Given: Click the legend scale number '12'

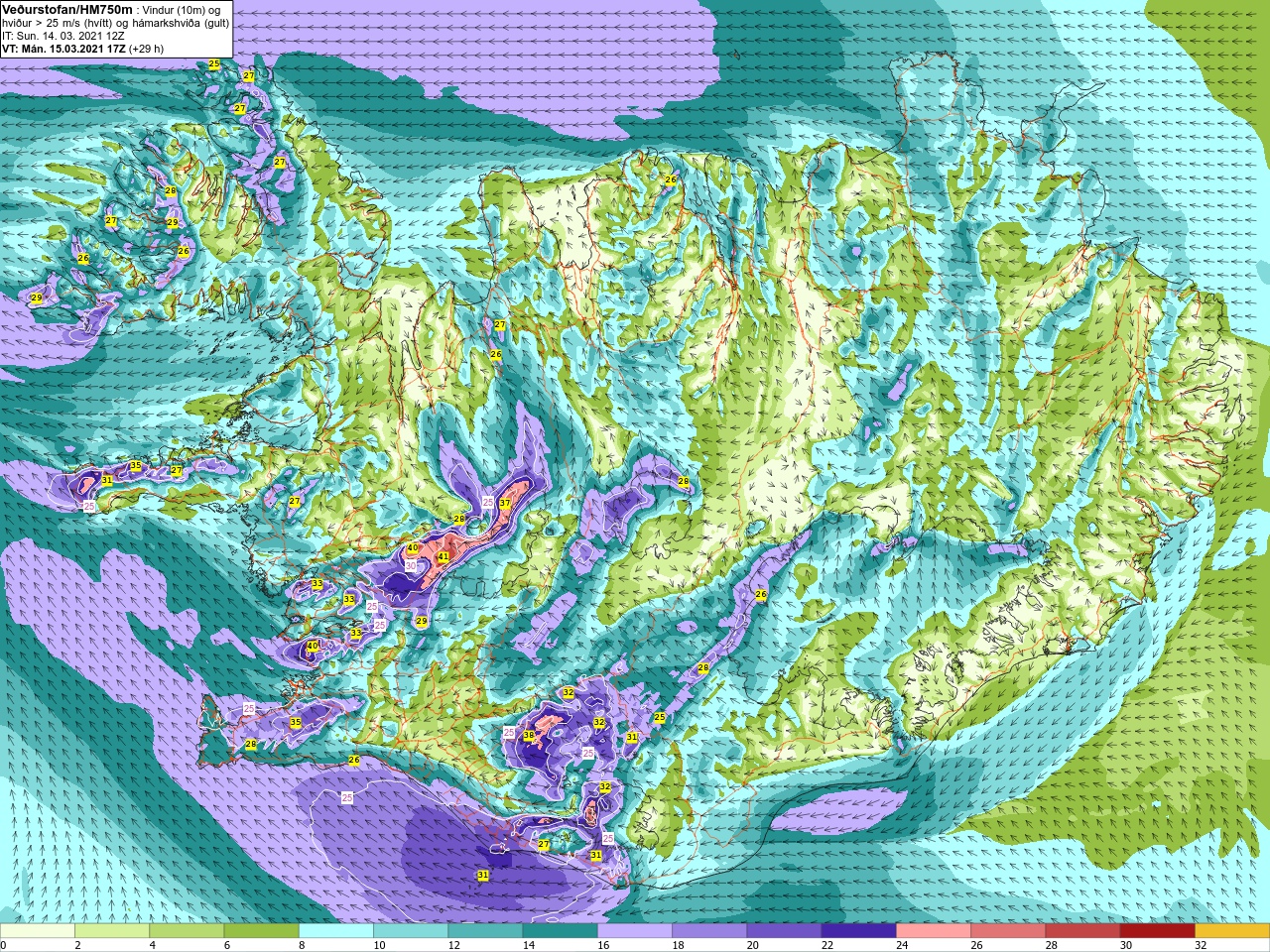Looking at the screenshot, I should 453,945.
